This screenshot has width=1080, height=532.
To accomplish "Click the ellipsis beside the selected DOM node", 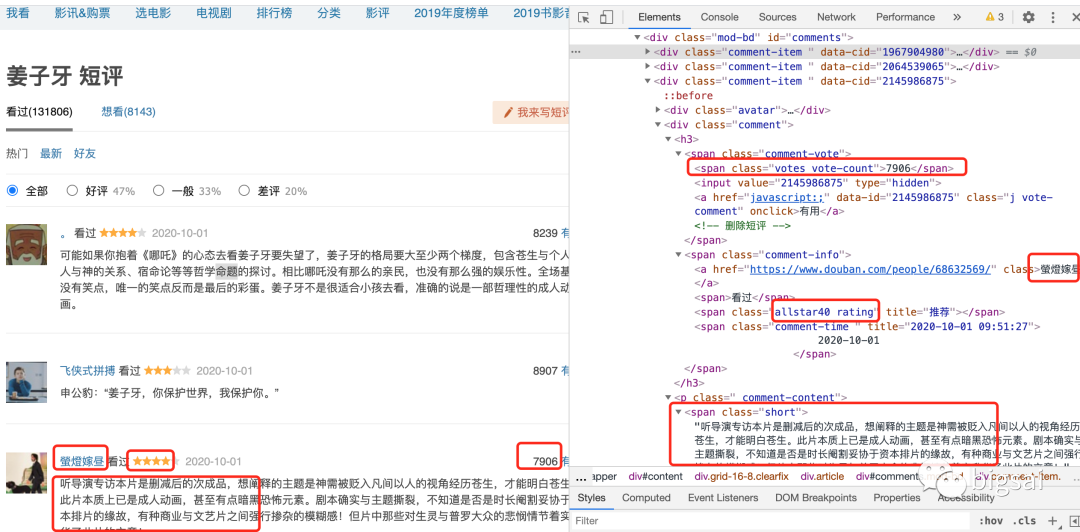I will [577, 52].
